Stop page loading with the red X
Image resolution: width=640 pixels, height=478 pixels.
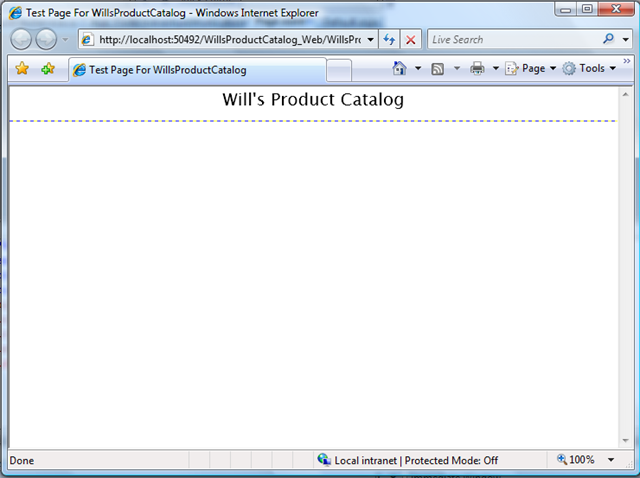[x=410, y=40]
